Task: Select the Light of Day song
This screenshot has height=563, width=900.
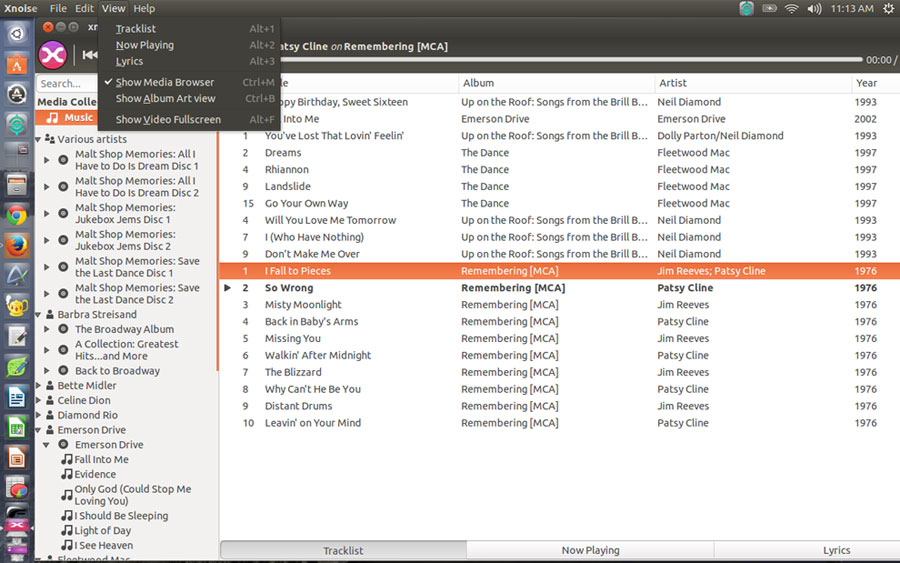Action: 102,530
